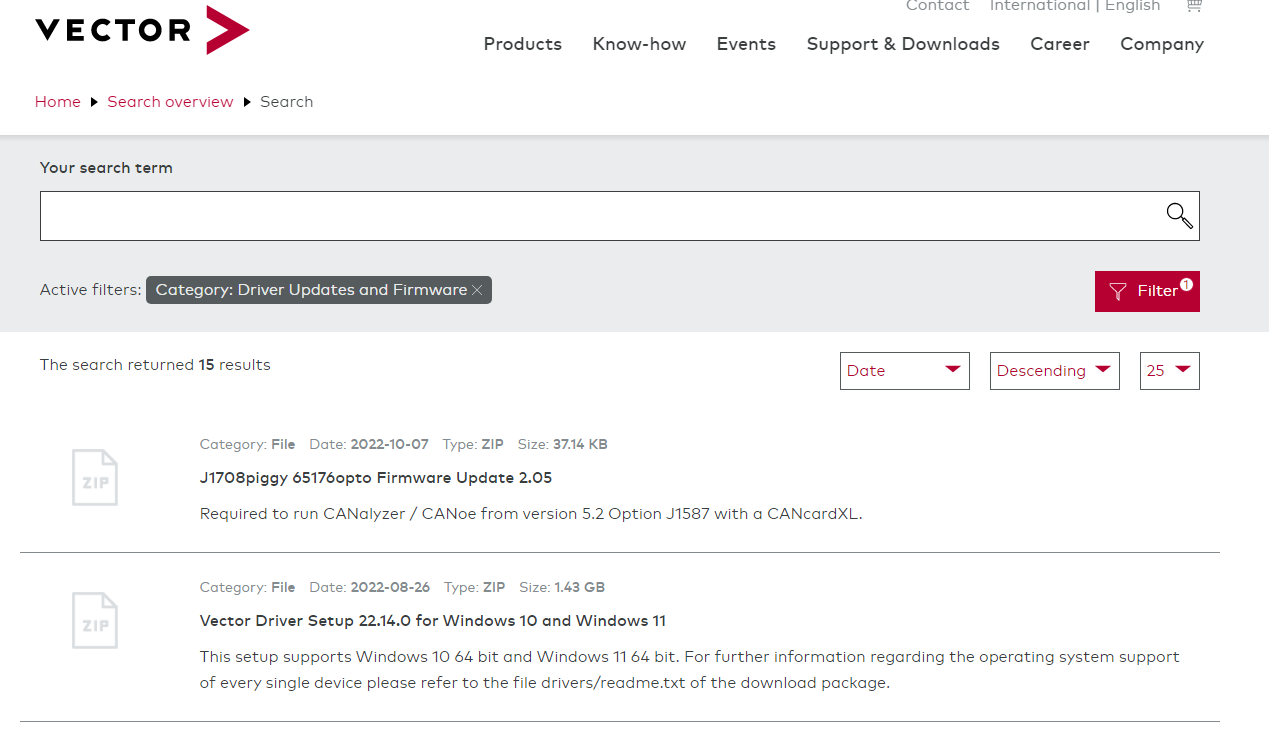This screenshot has width=1269, height=737.
Task: Click the magnifier search icon
Action: point(1179,215)
